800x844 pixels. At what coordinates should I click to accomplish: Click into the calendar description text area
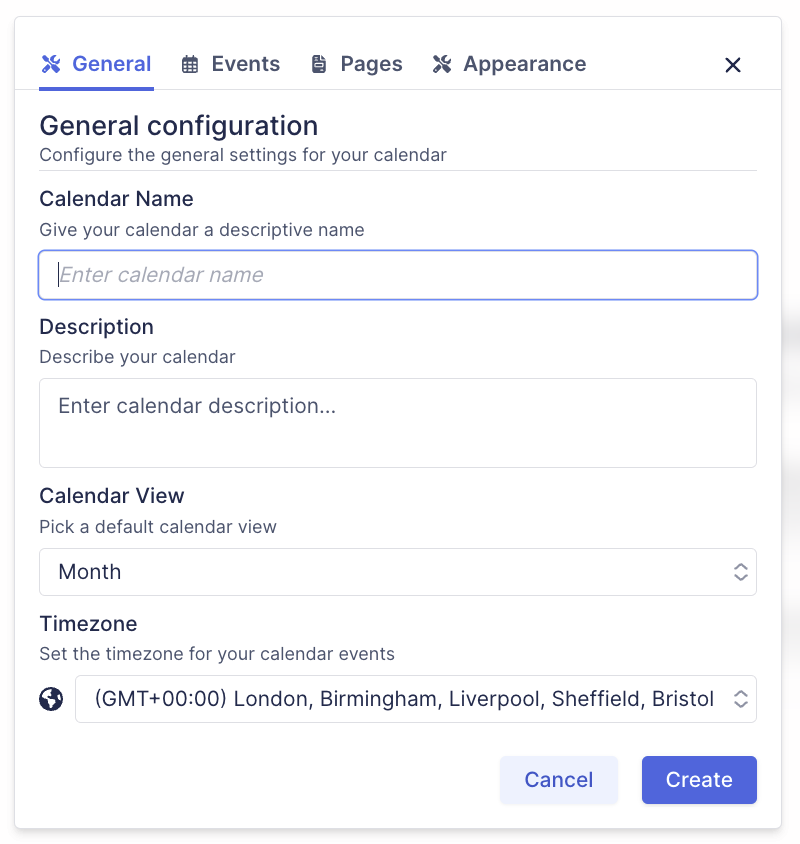coord(398,422)
